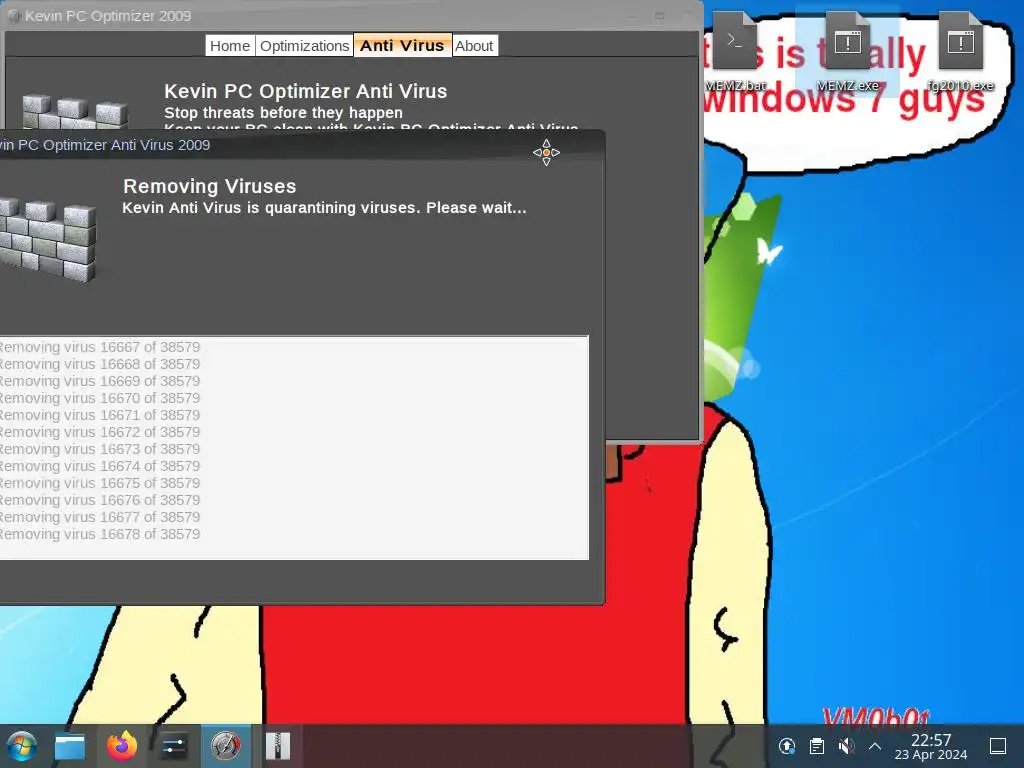This screenshot has width=1024, height=768.
Task: Select line 'Removing virus 16678 of 38579'
Action: tap(99, 534)
